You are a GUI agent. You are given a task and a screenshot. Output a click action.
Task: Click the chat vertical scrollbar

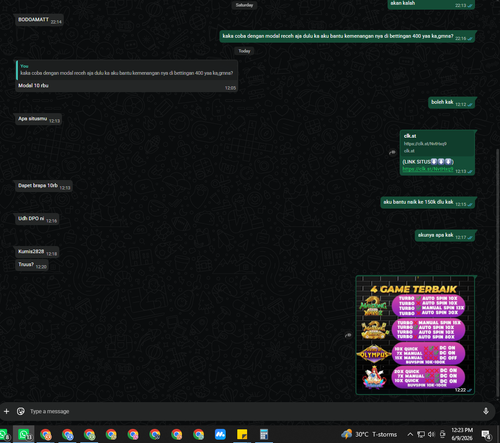coord(497,273)
